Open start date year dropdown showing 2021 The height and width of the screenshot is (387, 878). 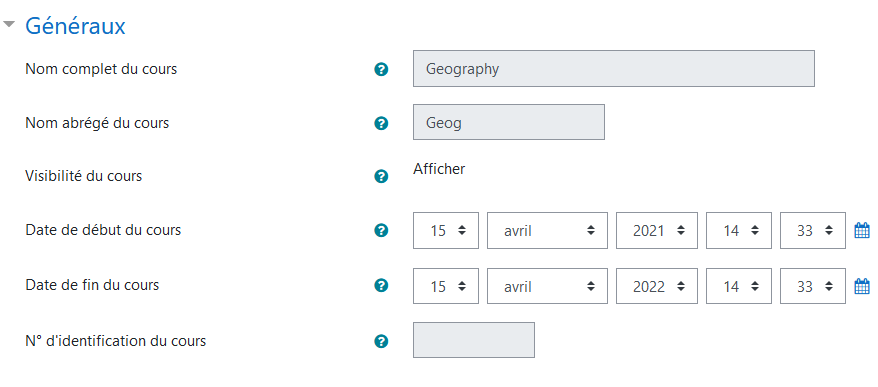[x=657, y=230]
